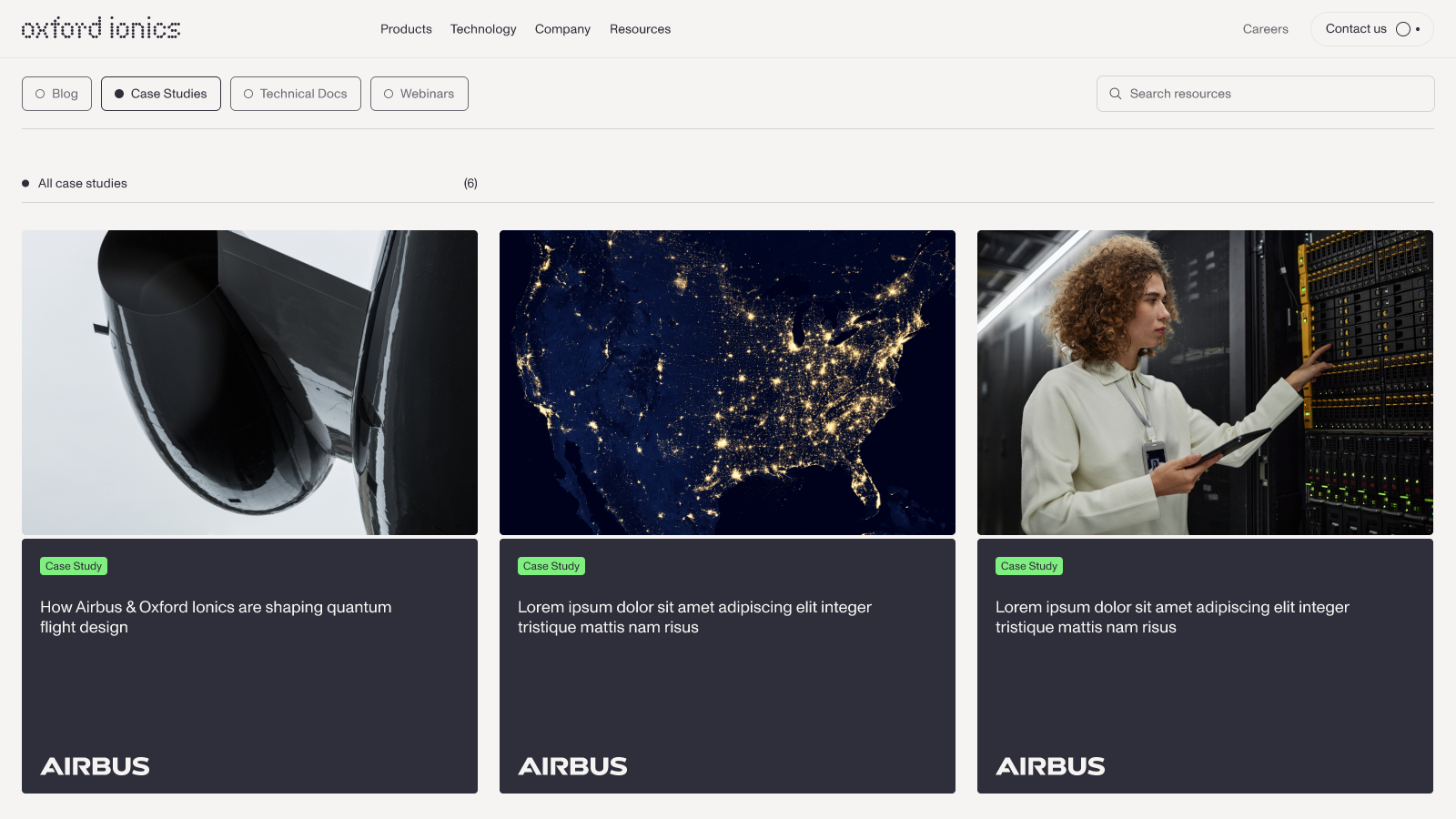Go to the Careers page

(1265, 29)
